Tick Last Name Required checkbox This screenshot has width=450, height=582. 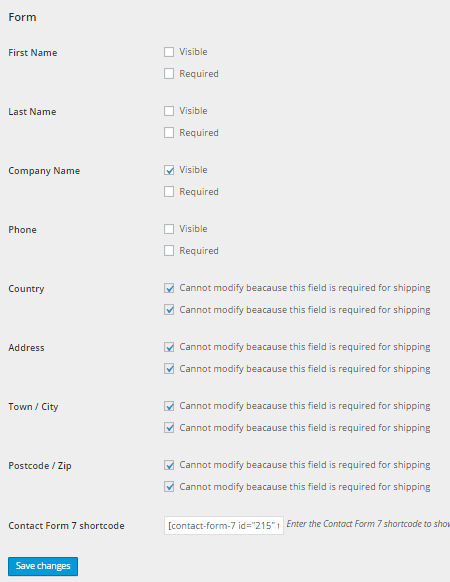pyautogui.click(x=169, y=133)
